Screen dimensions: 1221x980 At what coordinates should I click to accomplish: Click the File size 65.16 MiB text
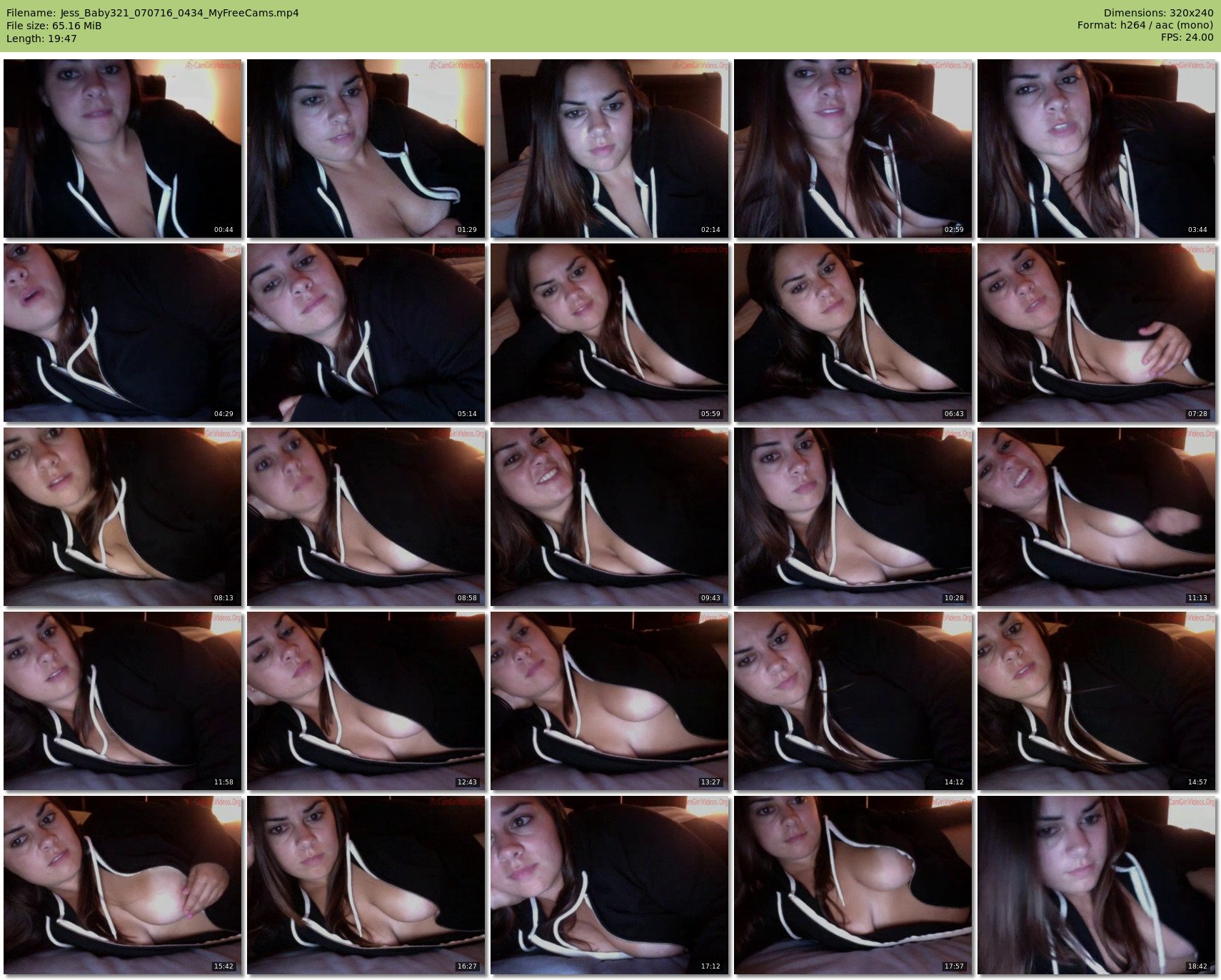[x=54, y=26]
